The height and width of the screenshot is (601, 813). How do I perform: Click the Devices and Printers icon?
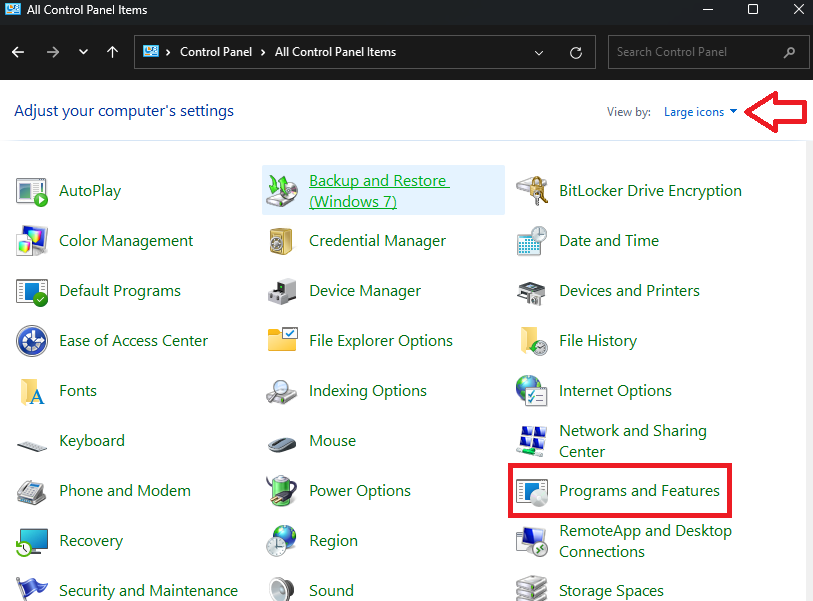[x=532, y=291]
